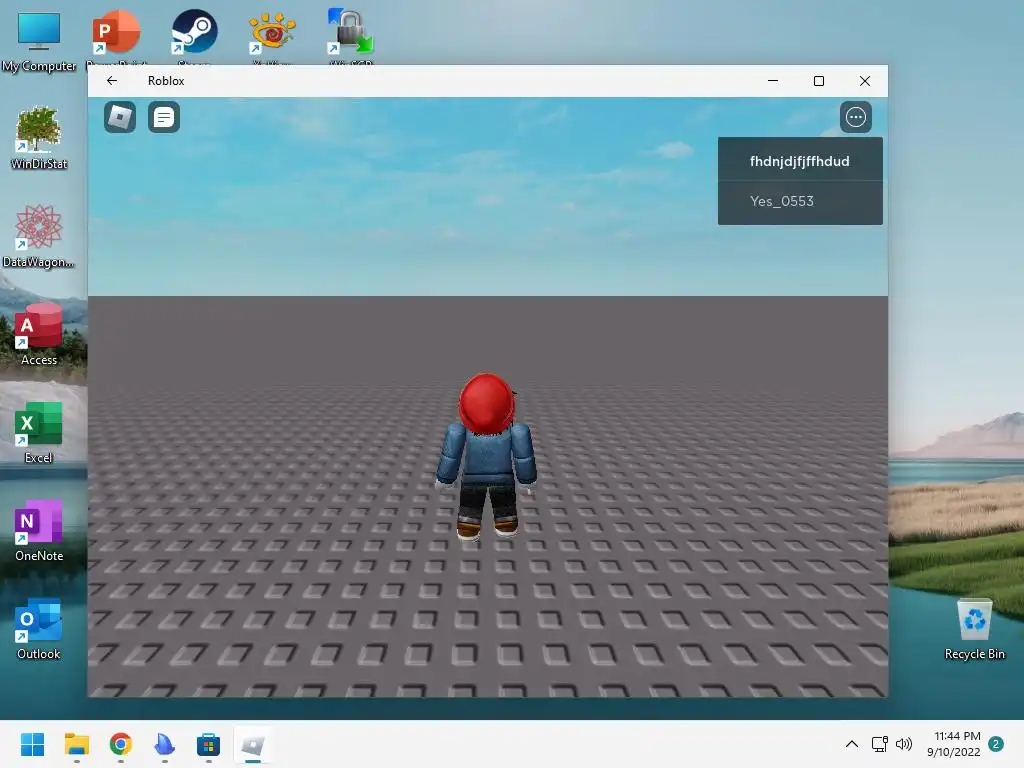Close the Roblox window

tap(865, 81)
